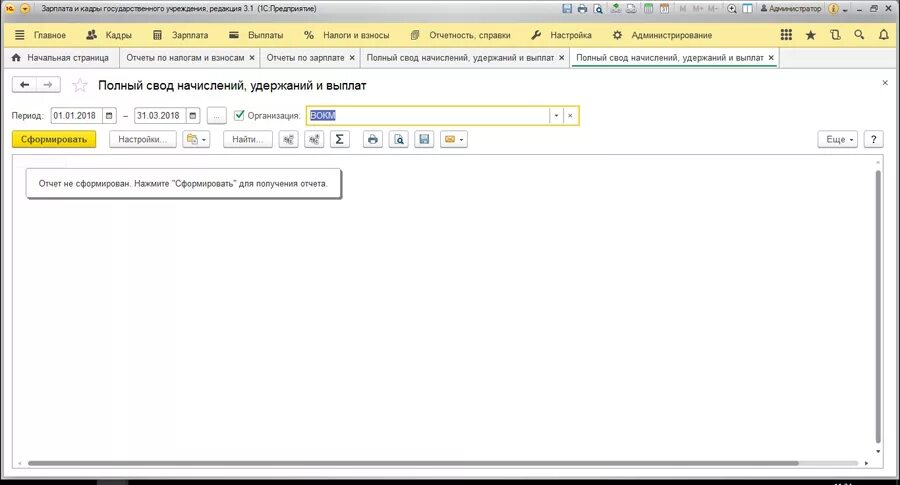The width and height of the screenshot is (900, 485).
Task: Close the report form with the x
Action: [x=885, y=83]
